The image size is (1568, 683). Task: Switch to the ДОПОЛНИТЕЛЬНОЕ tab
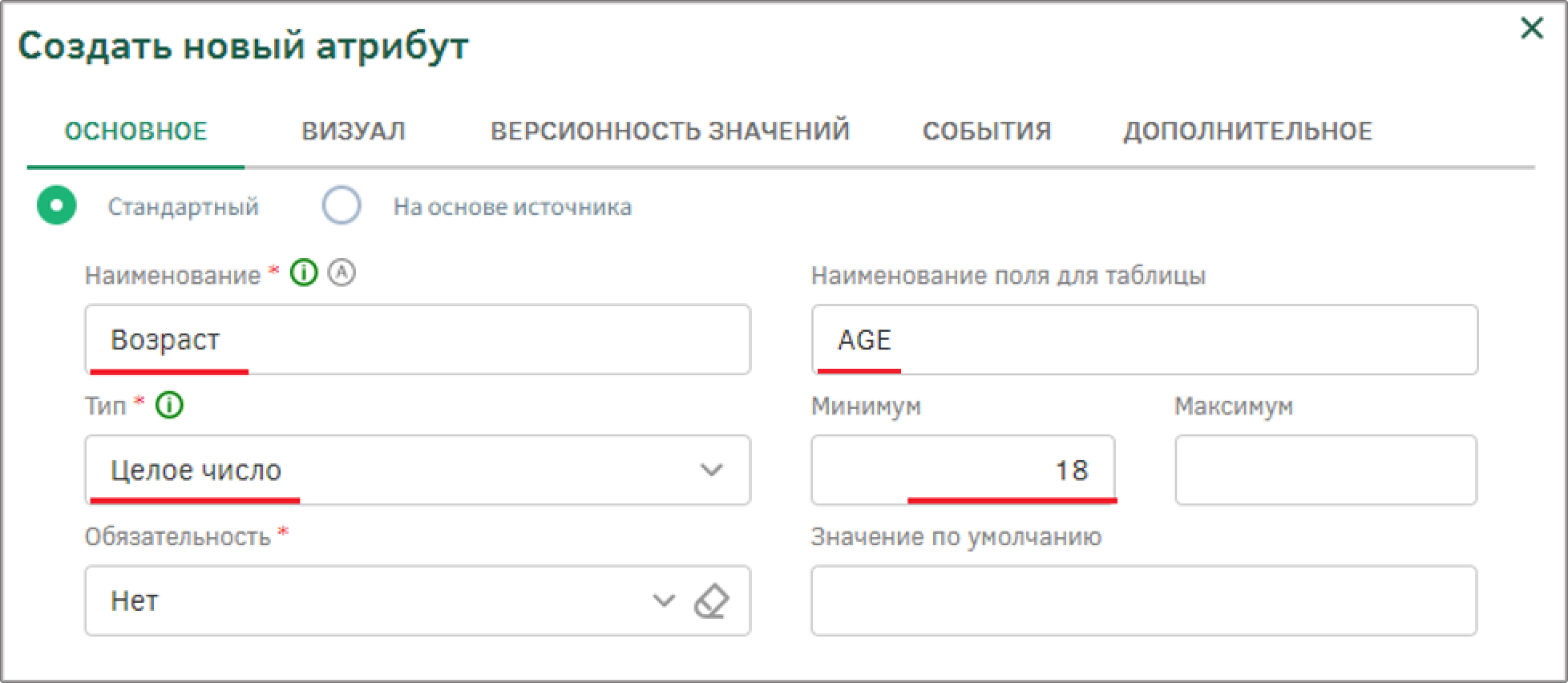point(1248,131)
